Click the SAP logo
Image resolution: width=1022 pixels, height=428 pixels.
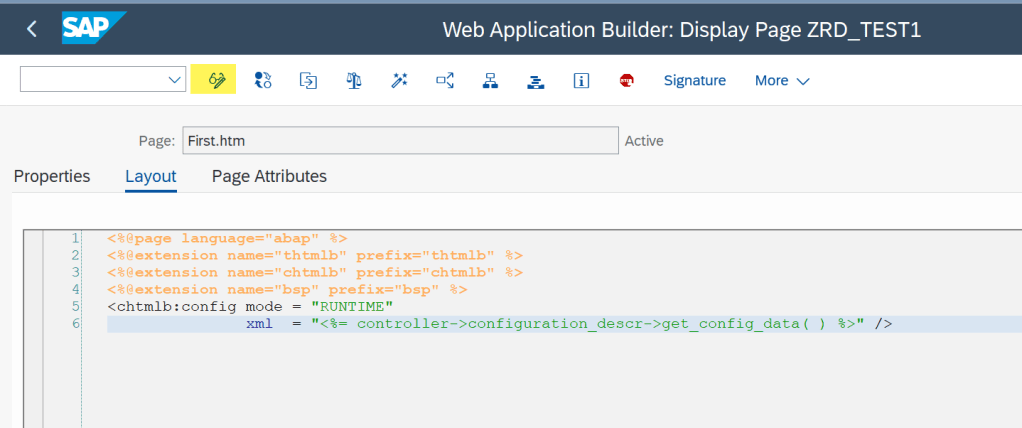[x=93, y=29]
